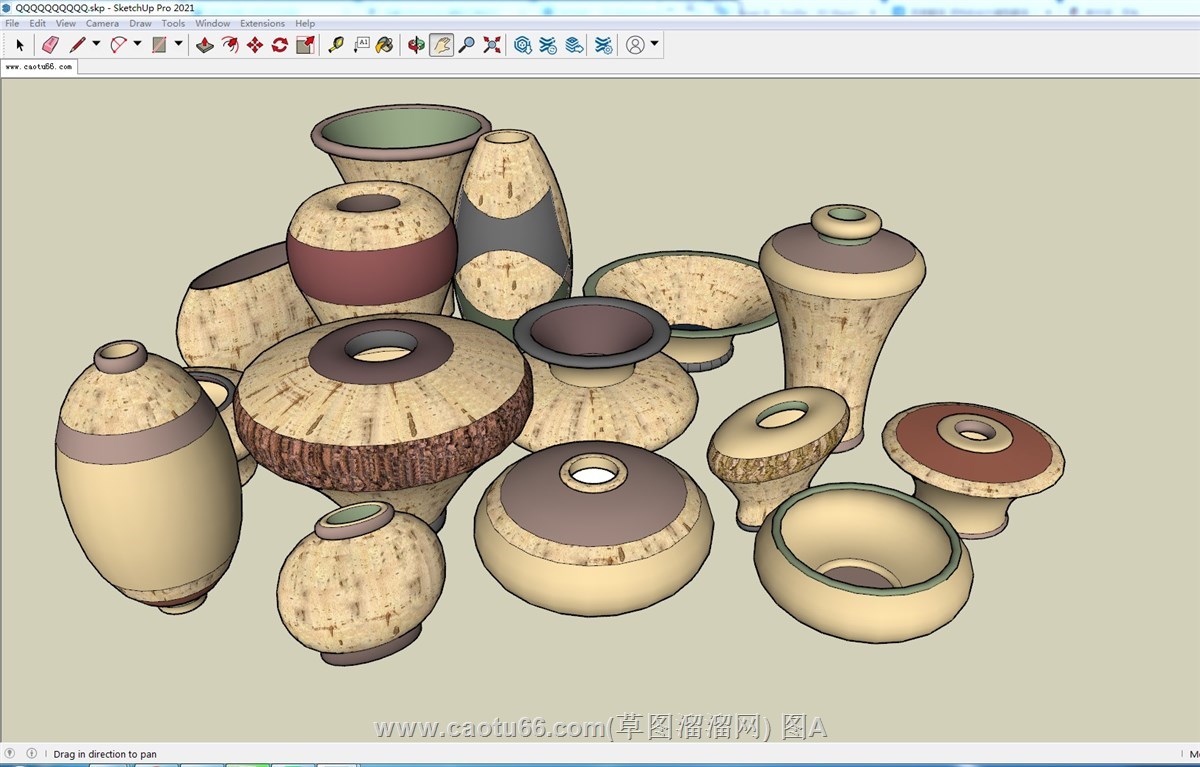Open the Extensions menu
1200x767 pixels.
coord(262,23)
